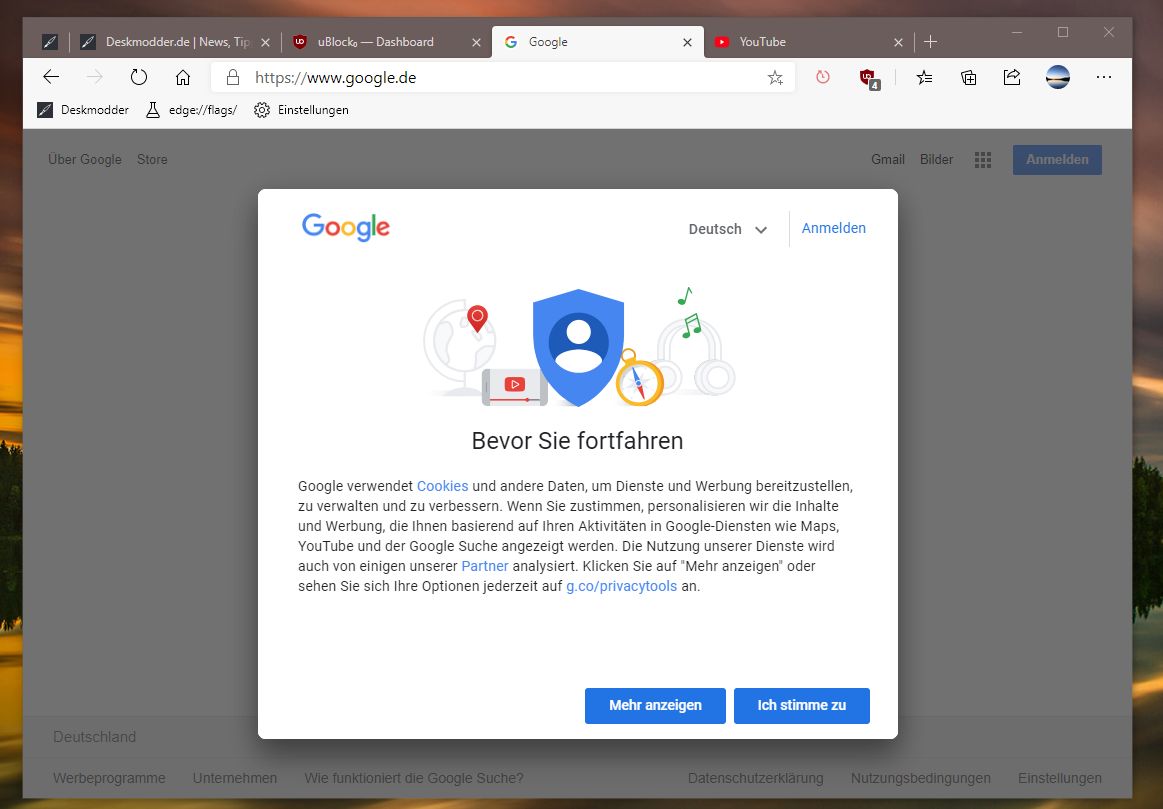Image resolution: width=1163 pixels, height=809 pixels.
Task: Open Store link in header
Action: [152, 159]
